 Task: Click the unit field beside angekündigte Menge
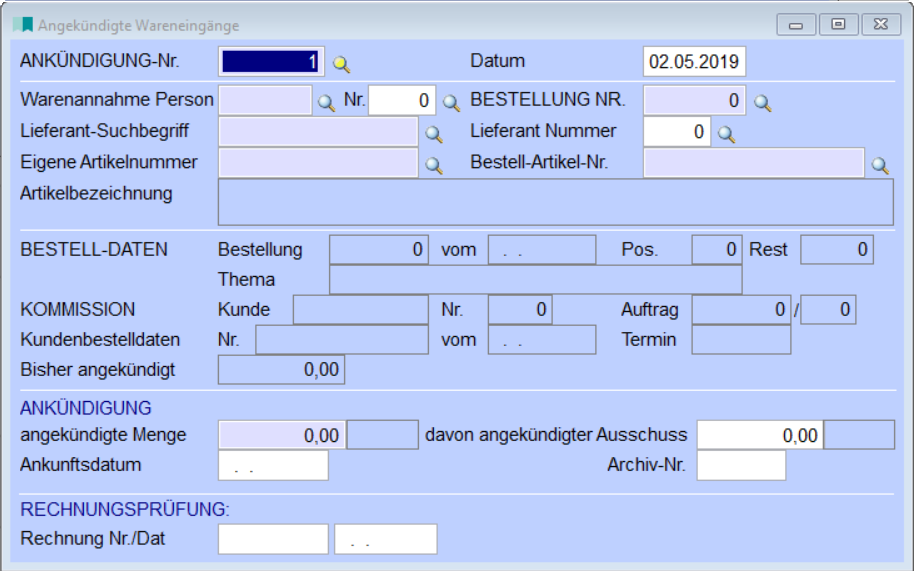click(383, 435)
